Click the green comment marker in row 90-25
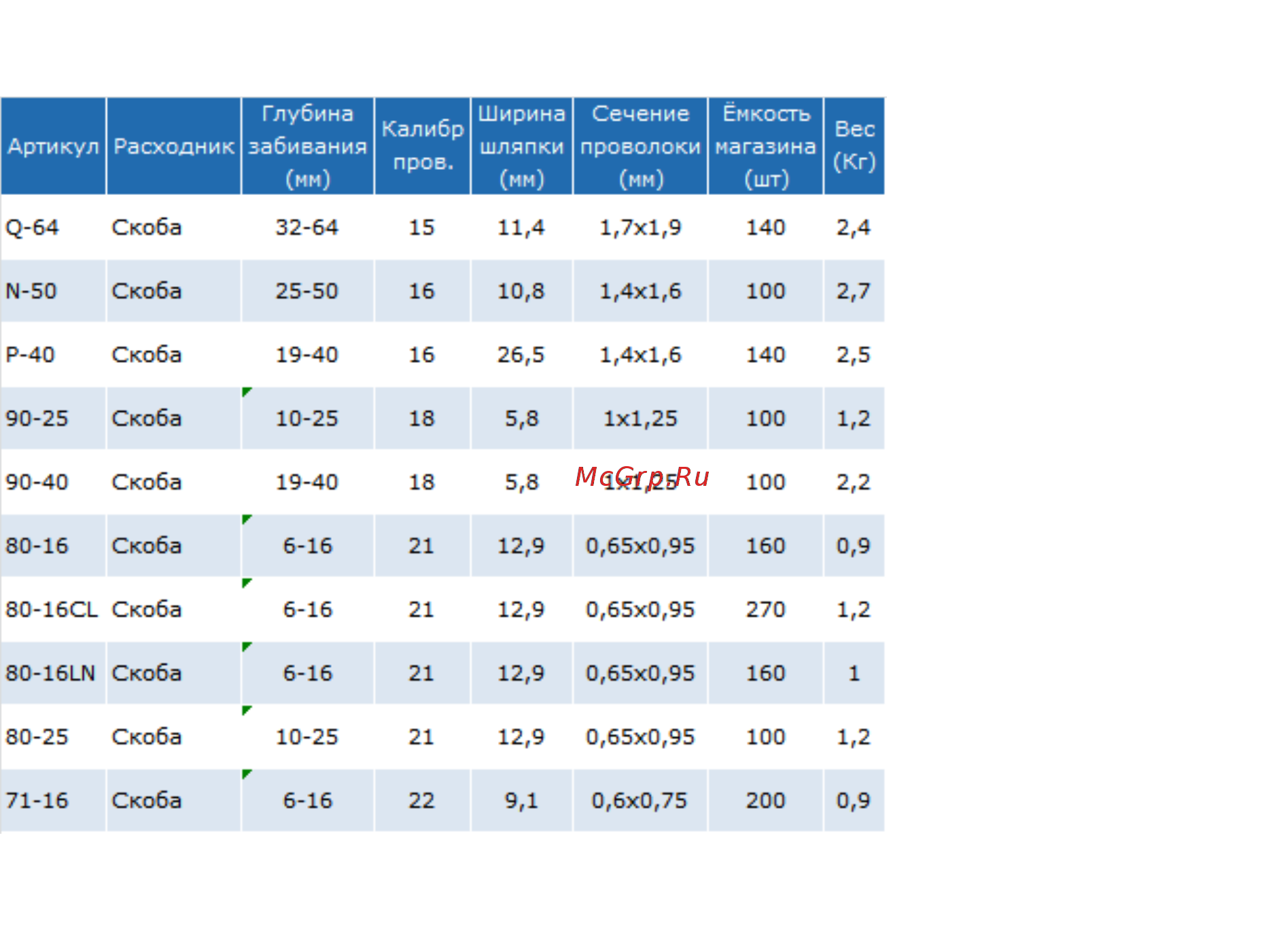The image size is (1277, 952). coord(247,391)
